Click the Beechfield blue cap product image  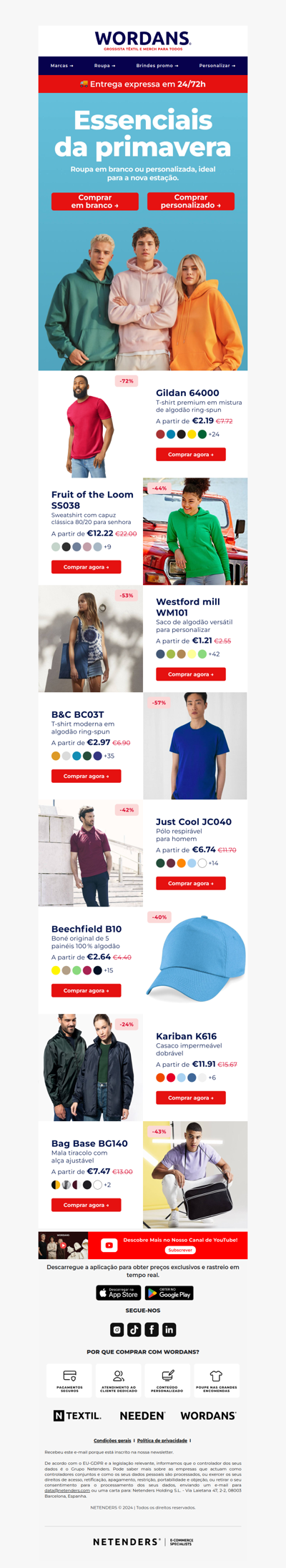(x=195, y=960)
